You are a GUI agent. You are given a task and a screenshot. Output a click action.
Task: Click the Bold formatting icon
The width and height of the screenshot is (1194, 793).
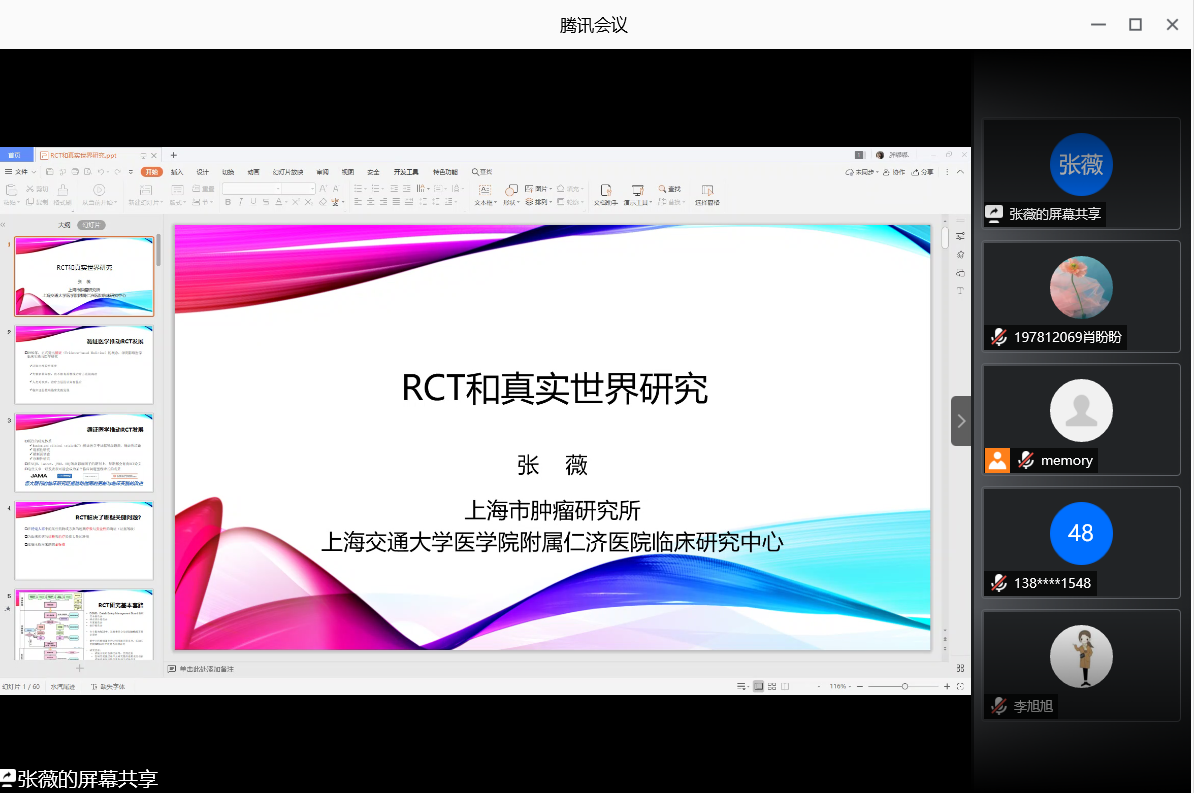coord(228,202)
